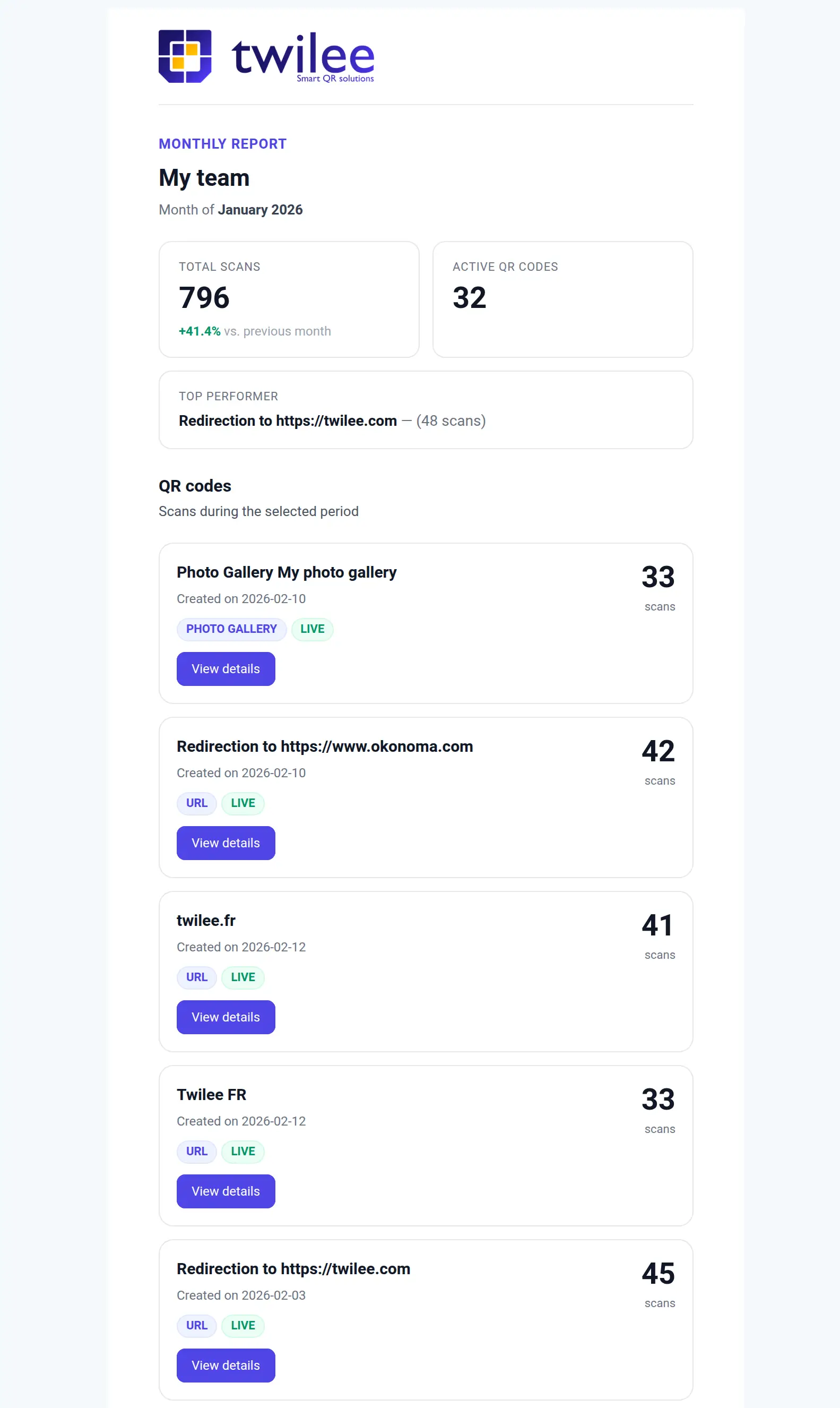
Task: Click the 42 scans count
Action: pyautogui.click(x=658, y=752)
